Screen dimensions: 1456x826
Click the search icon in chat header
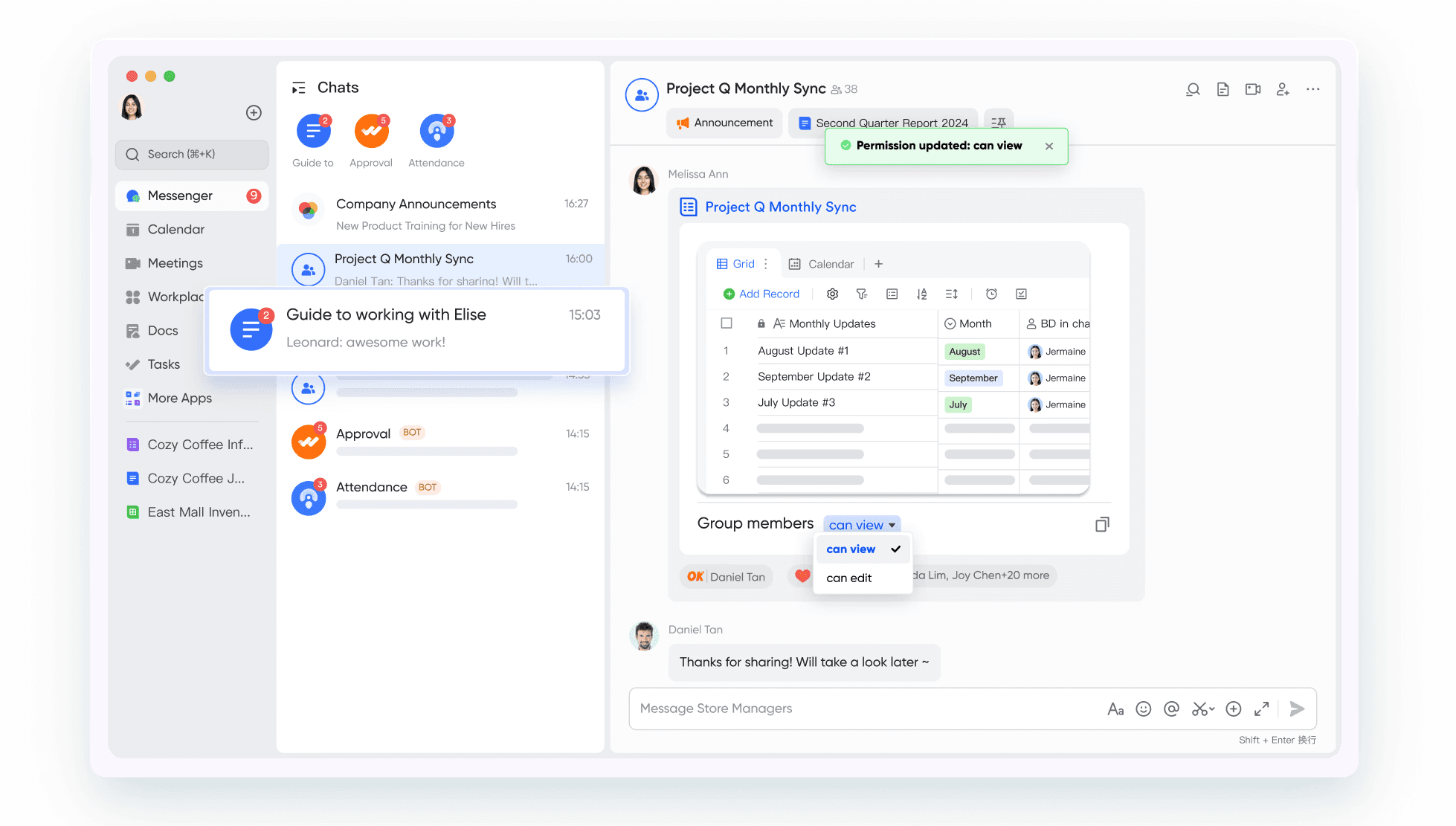(x=1193, y=89)
